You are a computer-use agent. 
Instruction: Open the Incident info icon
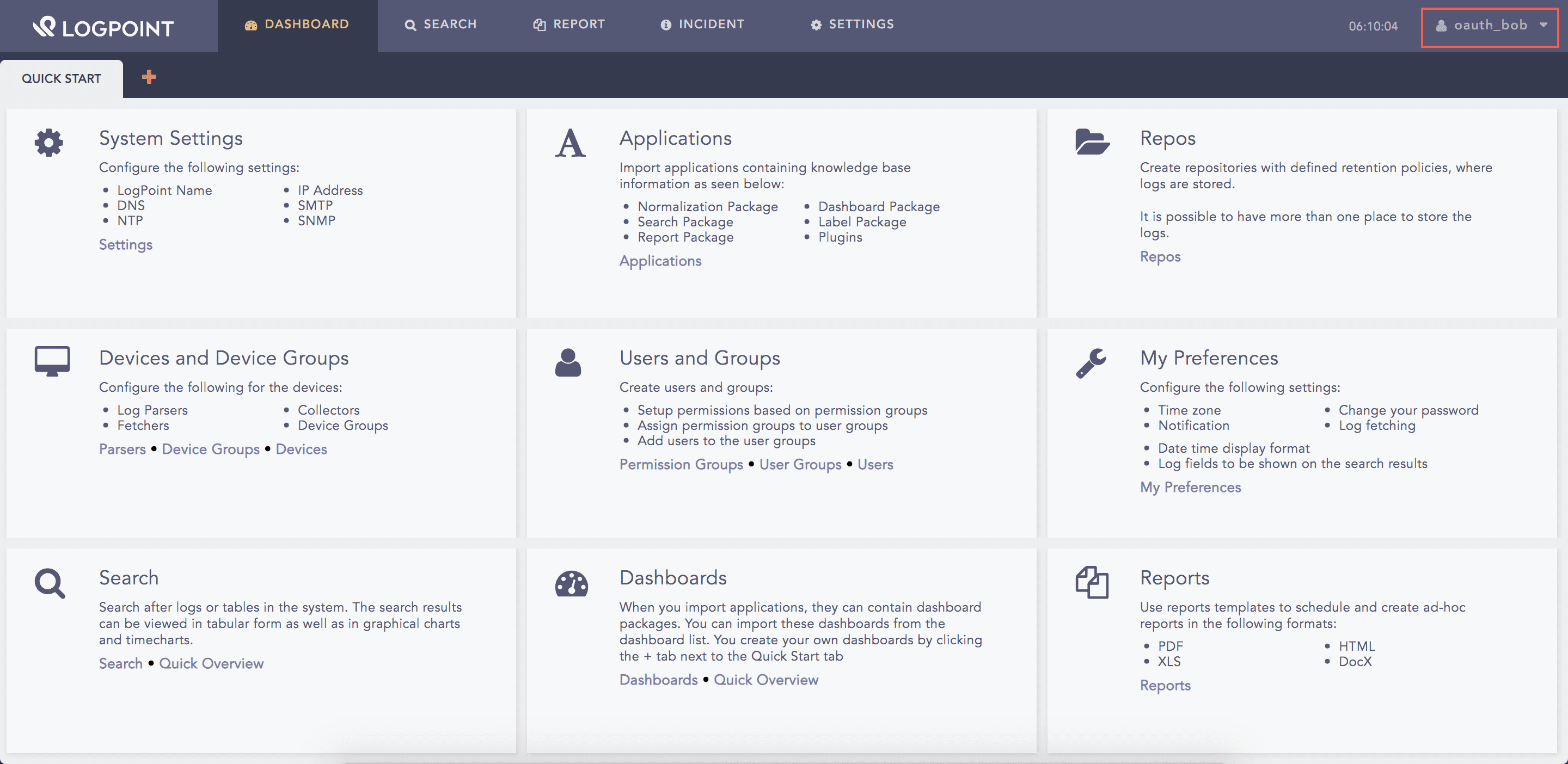[665, 25]
